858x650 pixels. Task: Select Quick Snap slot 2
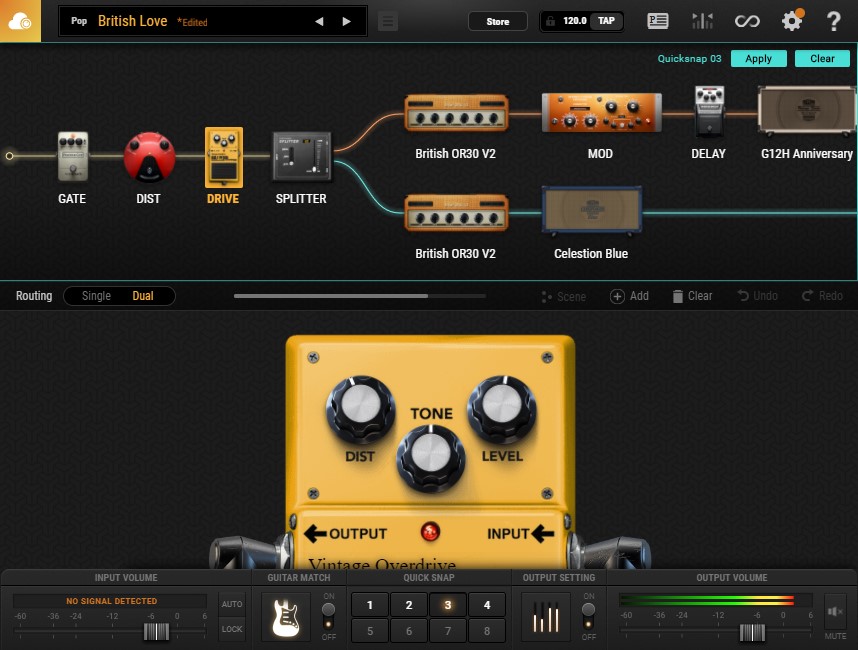coord(409,605)
